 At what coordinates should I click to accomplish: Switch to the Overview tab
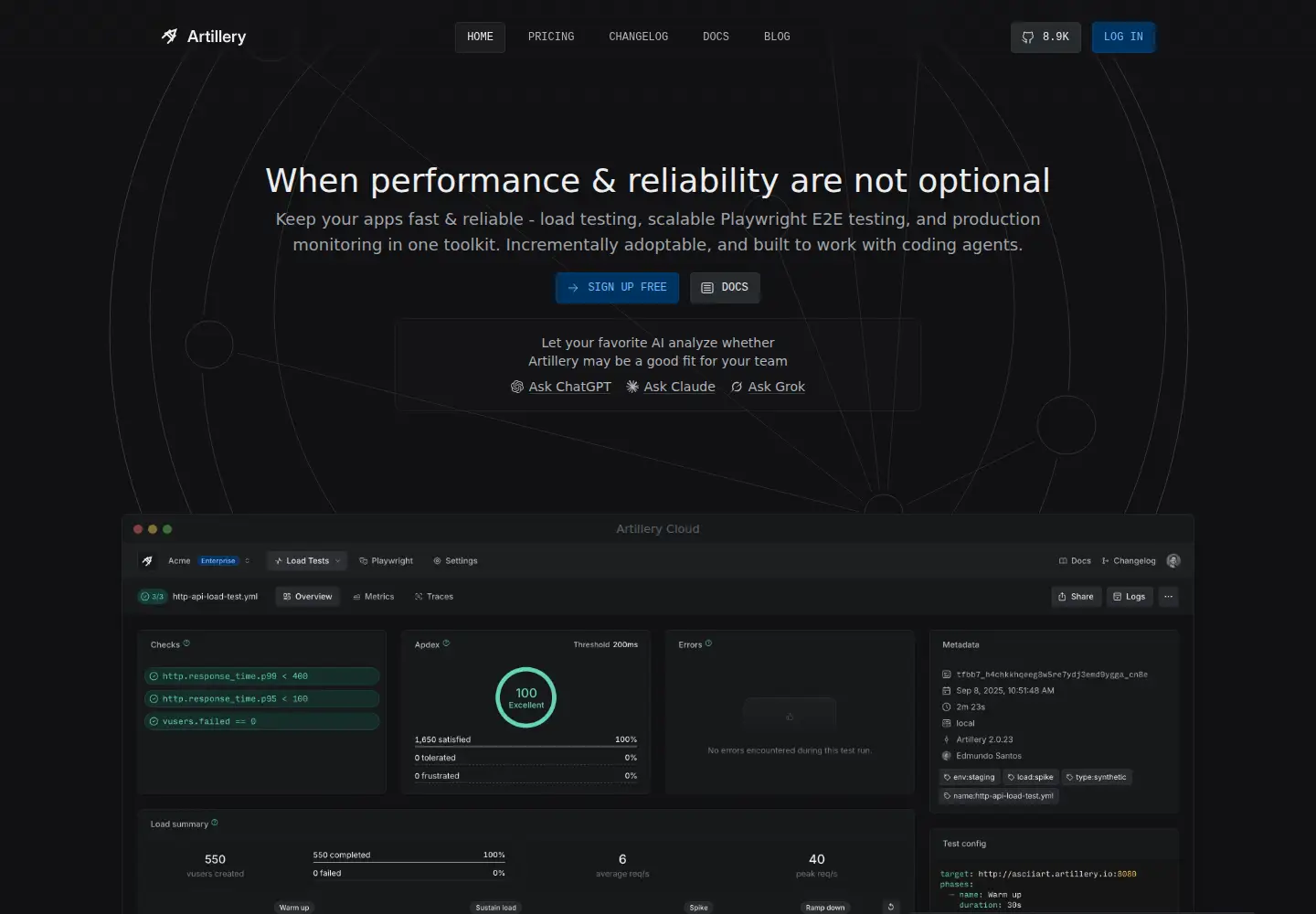[x=307, y=597]
